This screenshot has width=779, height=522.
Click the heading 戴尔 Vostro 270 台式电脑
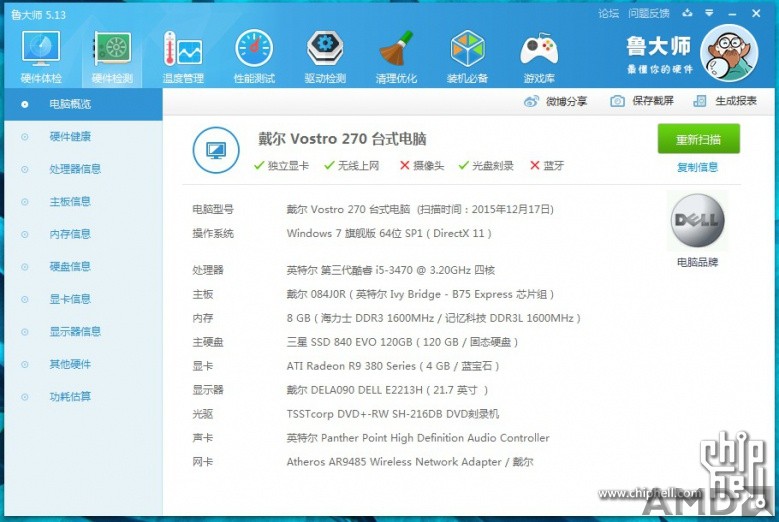click(x=342, y=139)
